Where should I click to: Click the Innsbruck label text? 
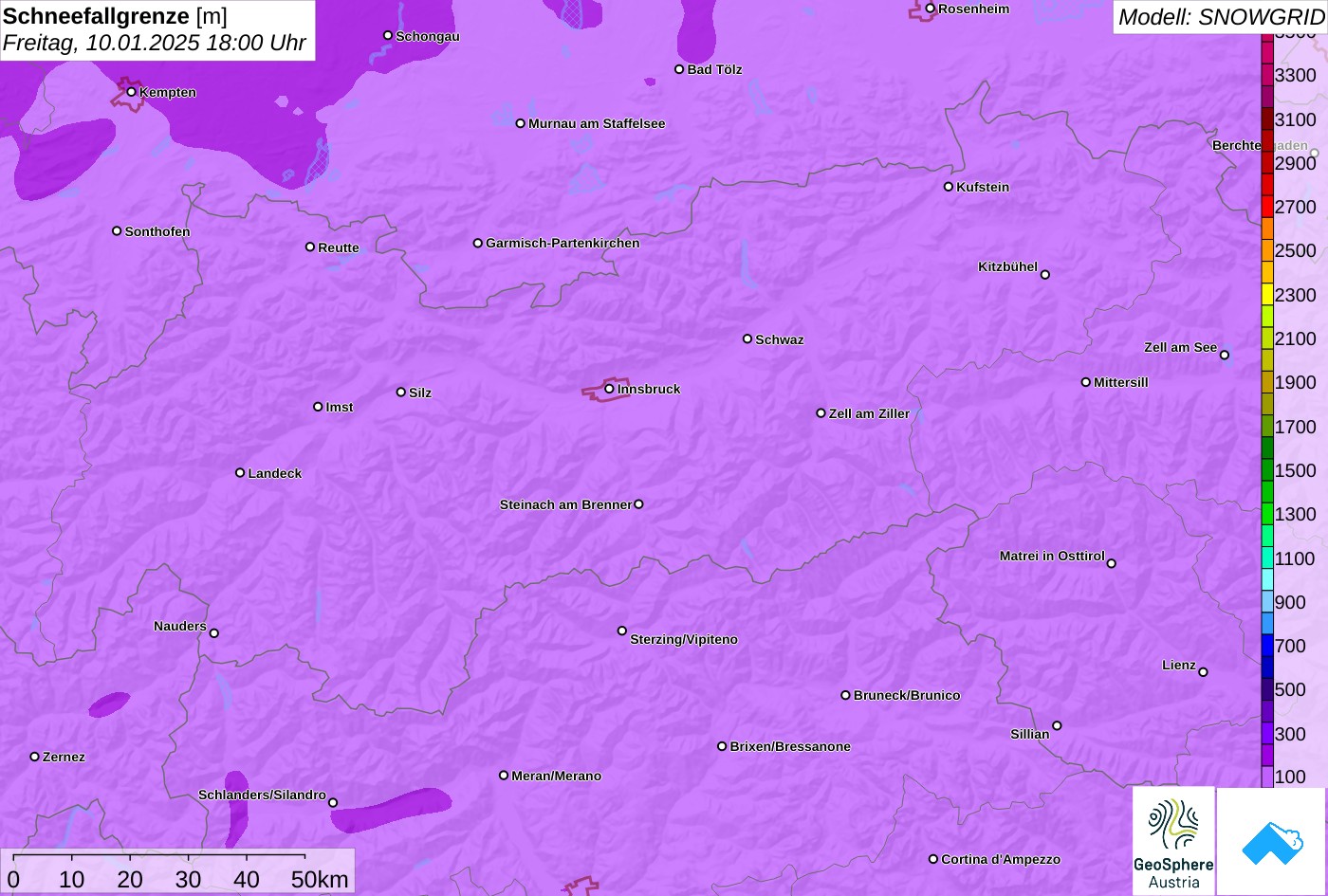tap(649, 389)
